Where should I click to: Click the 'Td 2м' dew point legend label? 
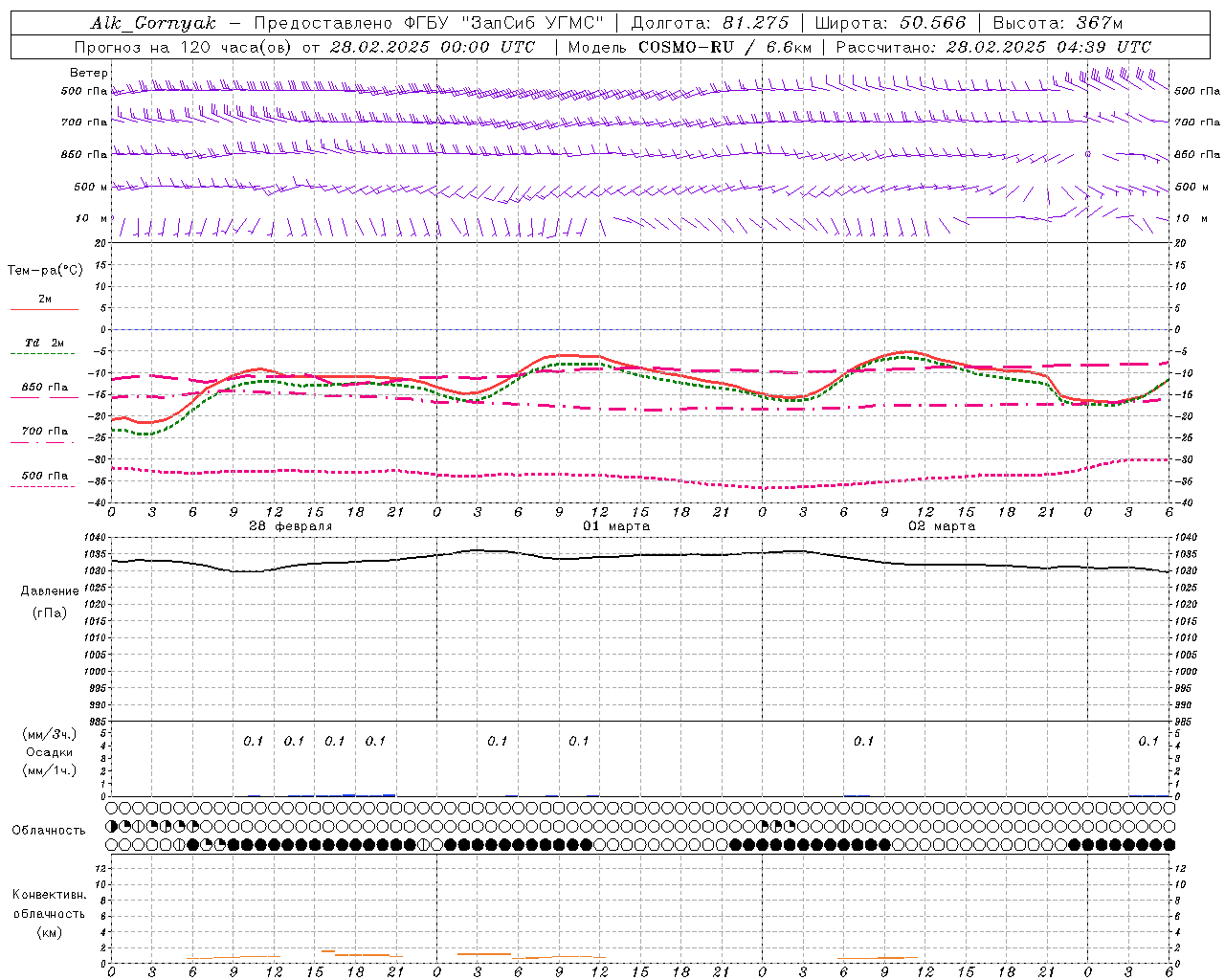click(45, 343)
